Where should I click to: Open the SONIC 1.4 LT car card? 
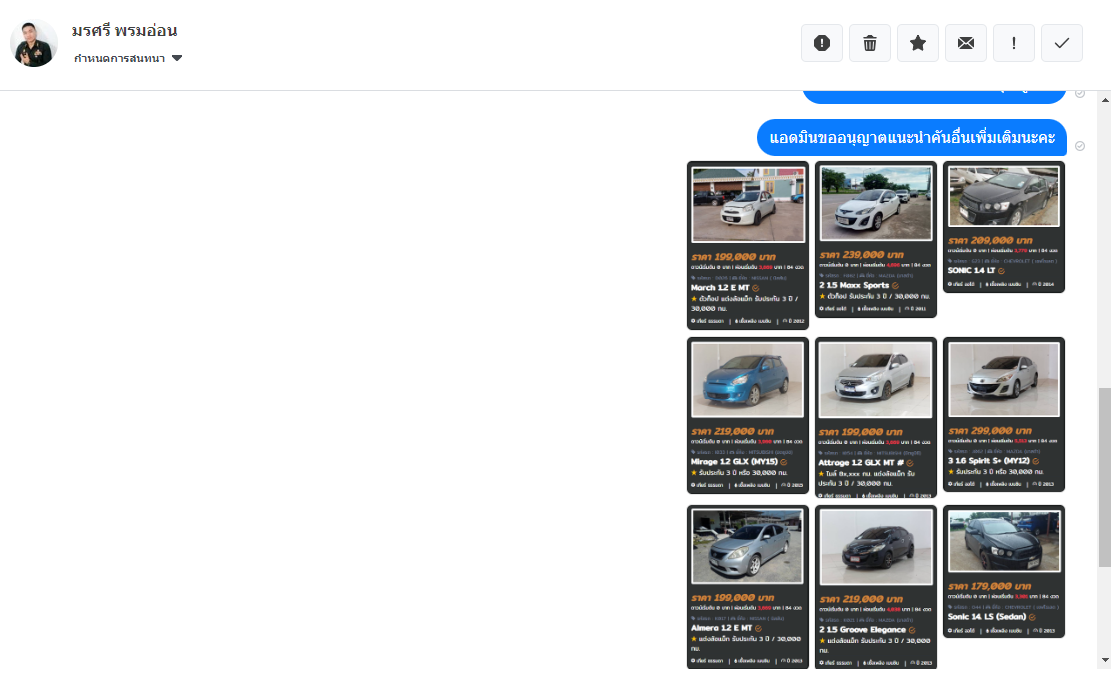coord(1004,227)
